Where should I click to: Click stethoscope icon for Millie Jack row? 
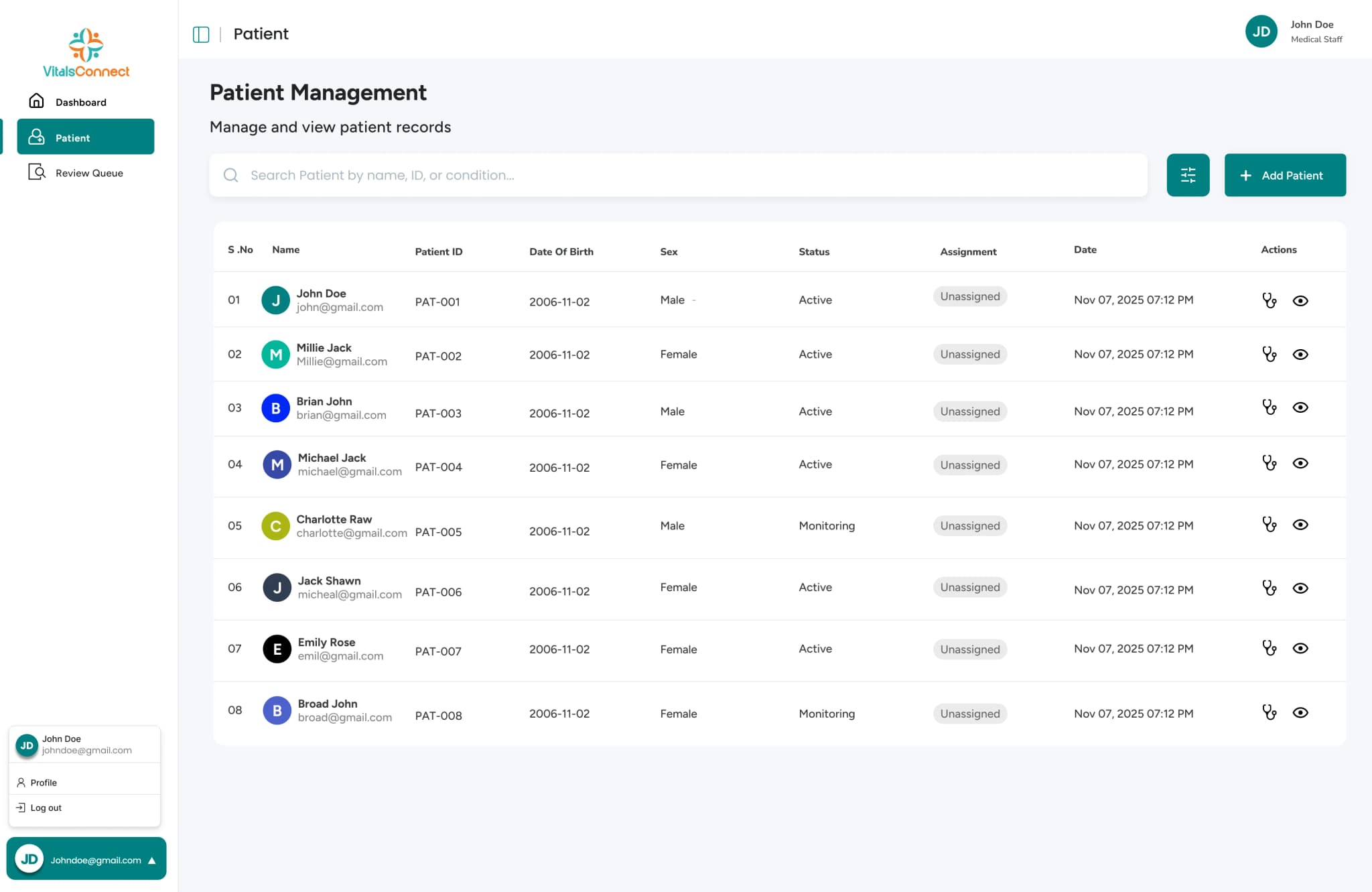[x=1269, y=354]
